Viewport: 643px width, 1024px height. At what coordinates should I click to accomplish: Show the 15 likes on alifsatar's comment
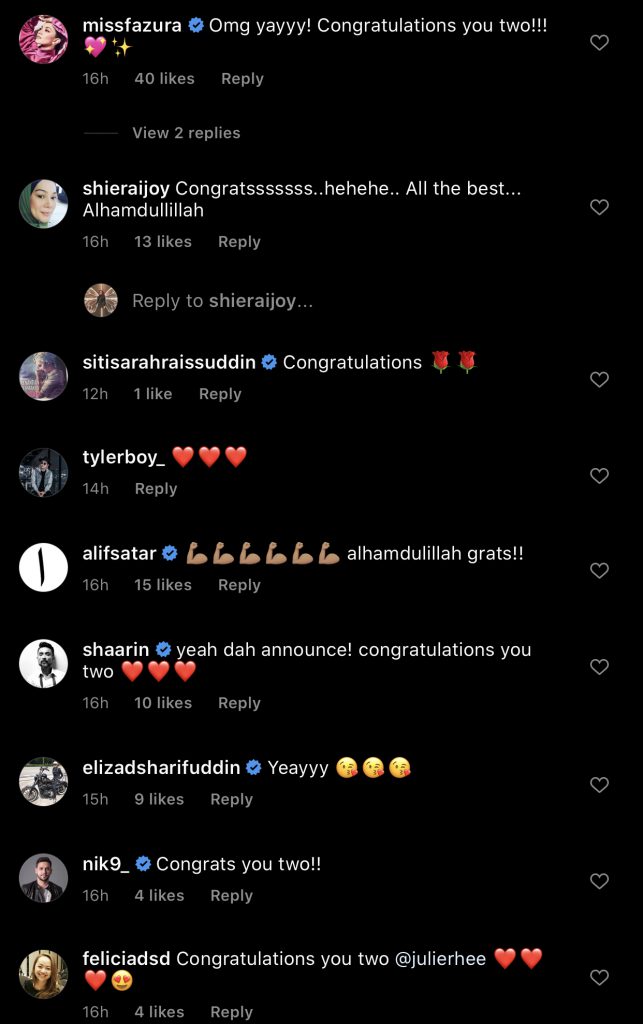[x=162, y=585]
